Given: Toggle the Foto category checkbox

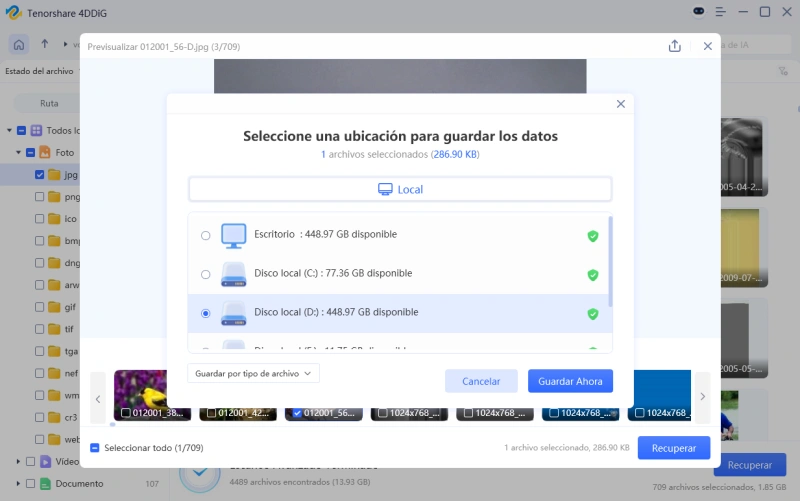Looking at the screenshot, I should point(31,152).
